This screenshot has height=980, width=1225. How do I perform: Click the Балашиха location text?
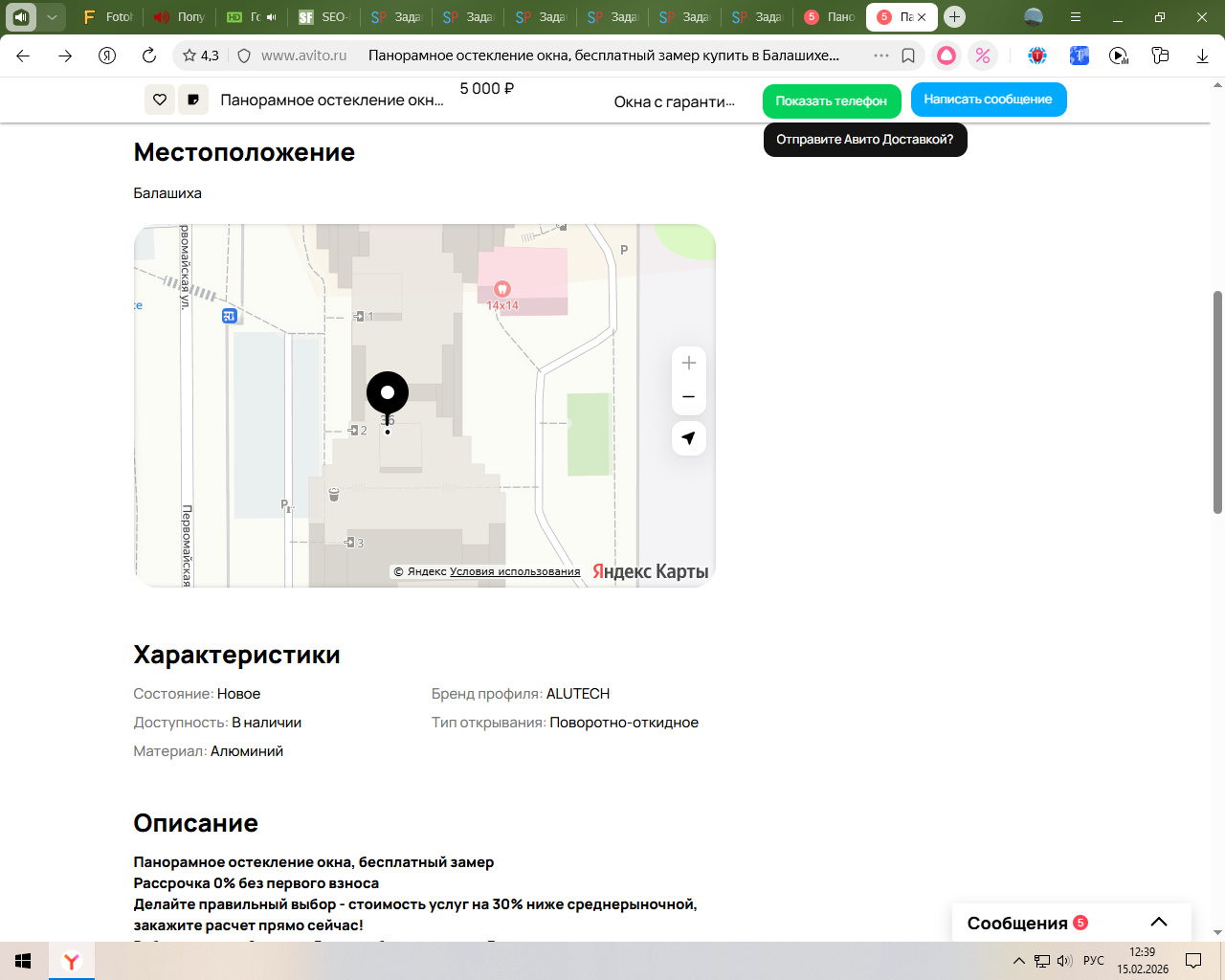click(167, 193)
